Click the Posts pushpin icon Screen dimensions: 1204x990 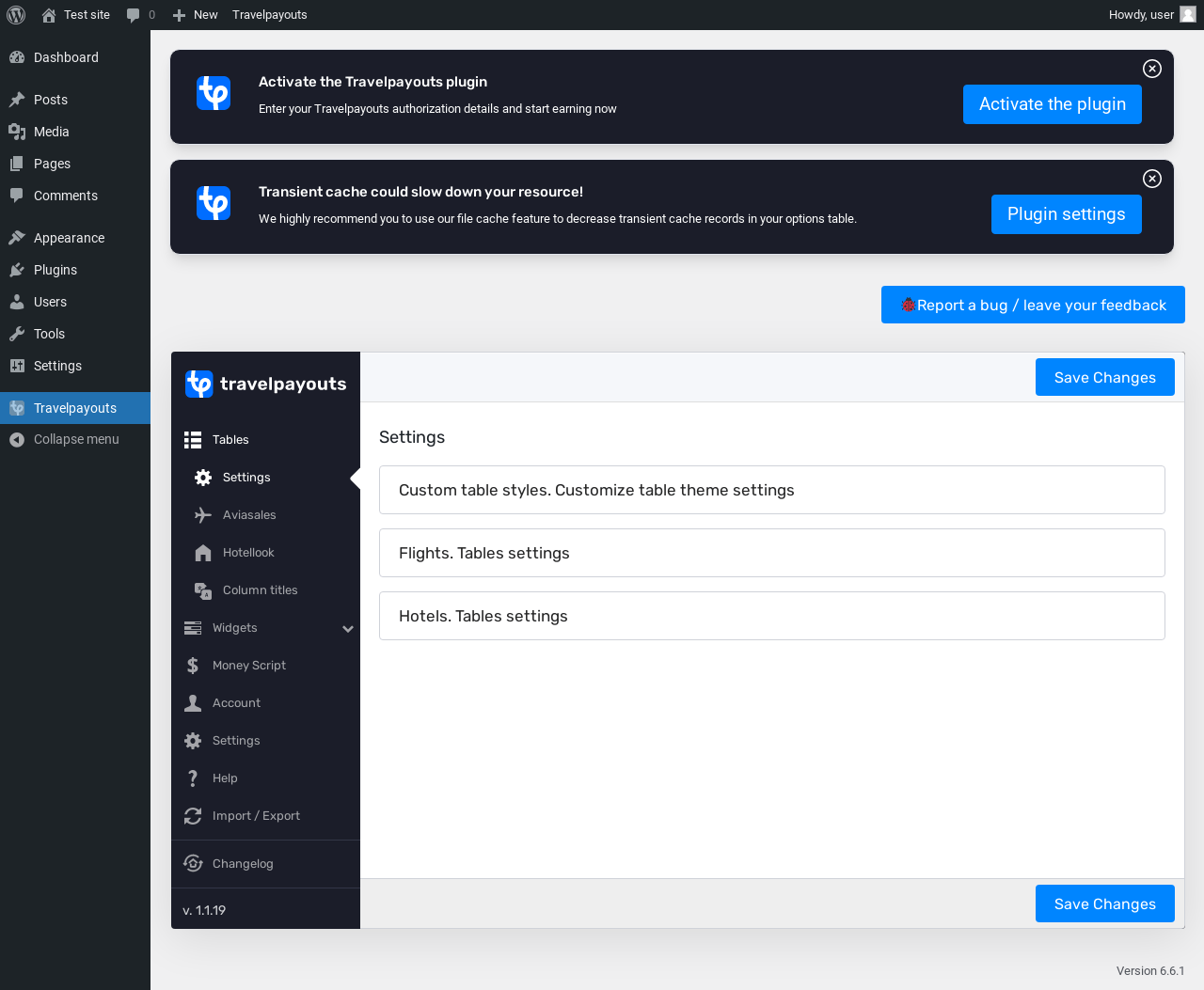tap(17, 100)
